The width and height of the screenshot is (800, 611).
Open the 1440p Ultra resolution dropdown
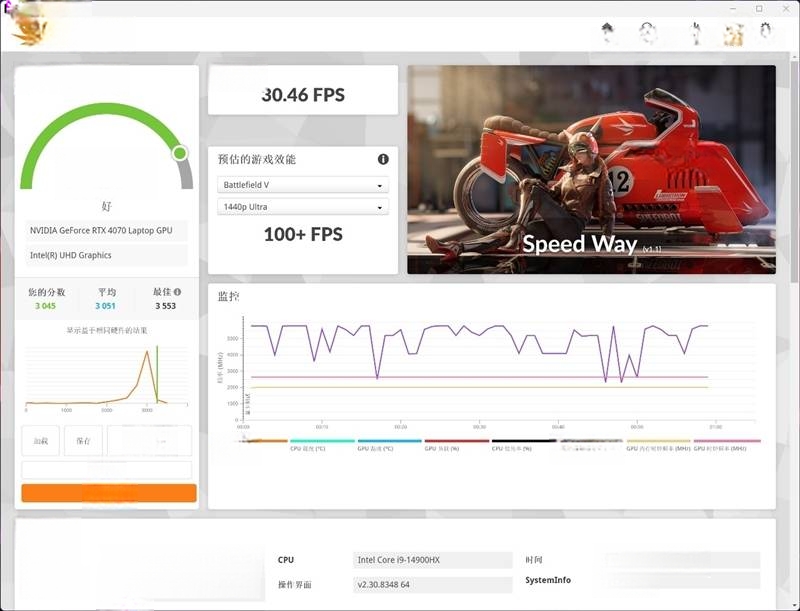tap(303, 207)
